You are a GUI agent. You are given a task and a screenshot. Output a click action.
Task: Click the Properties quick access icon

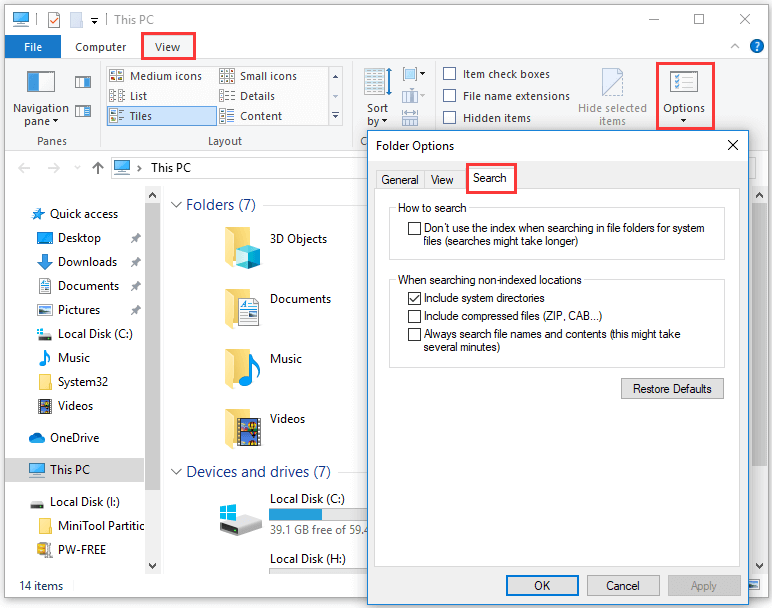(54, 20)
